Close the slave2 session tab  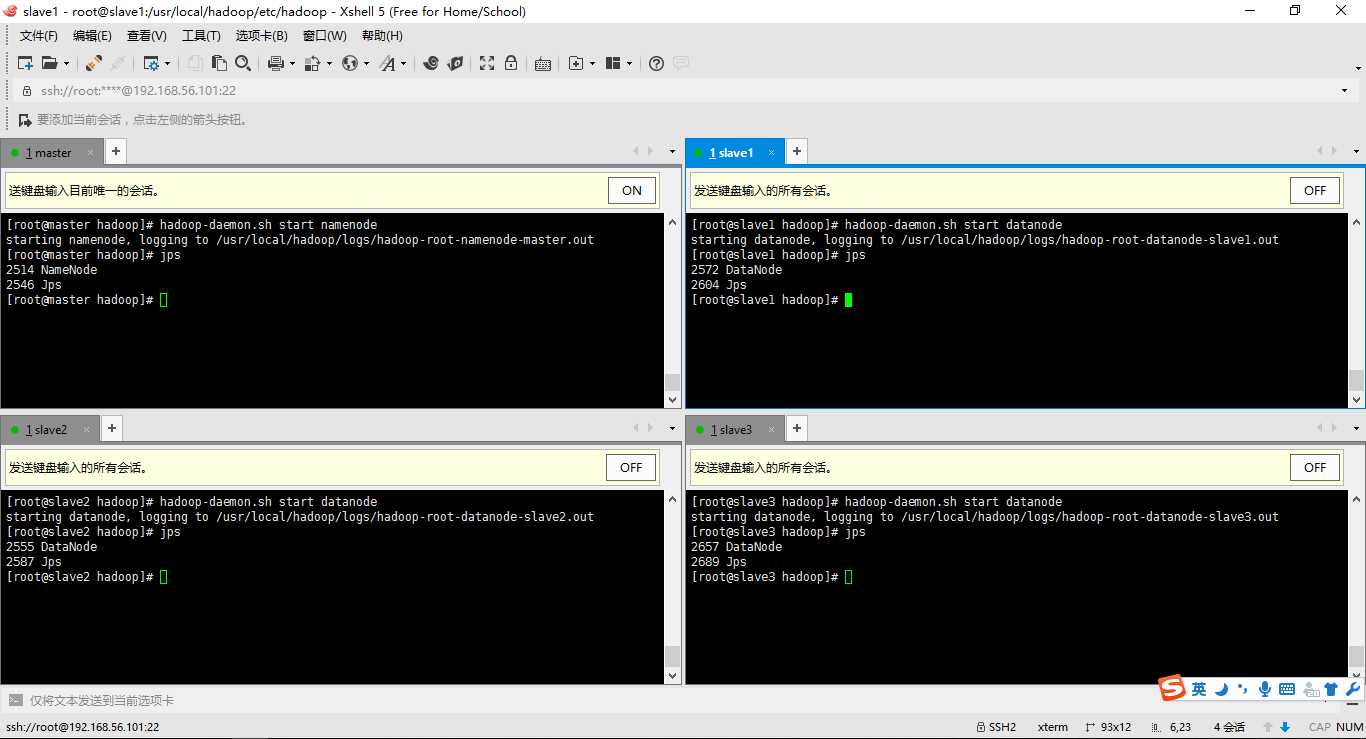[86, 430]
